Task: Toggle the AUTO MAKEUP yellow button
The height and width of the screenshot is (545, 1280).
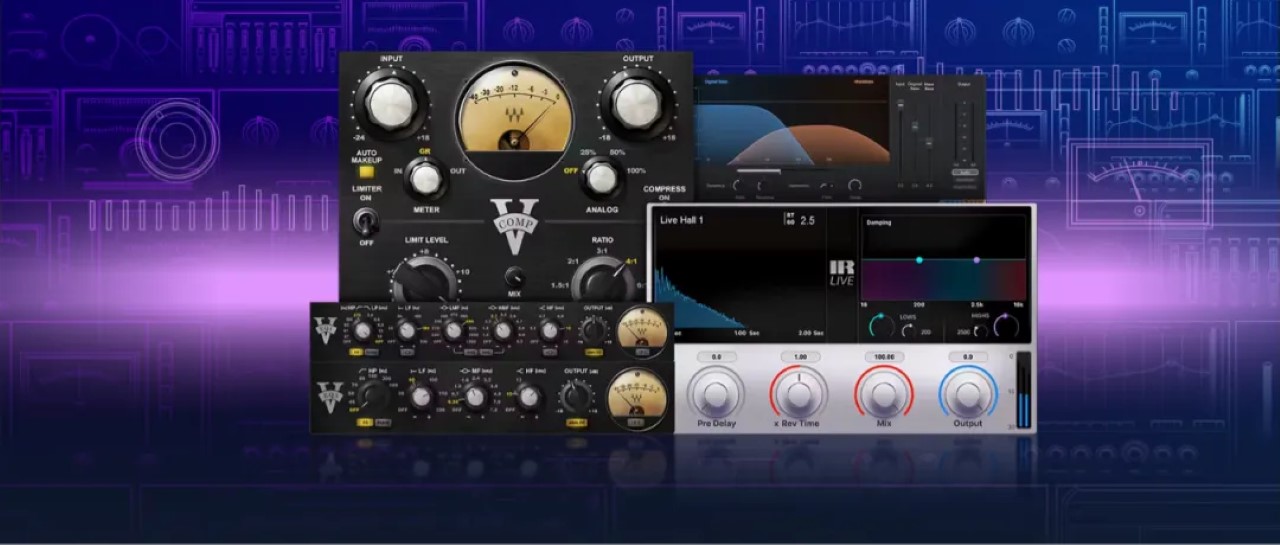Action: 366,173
